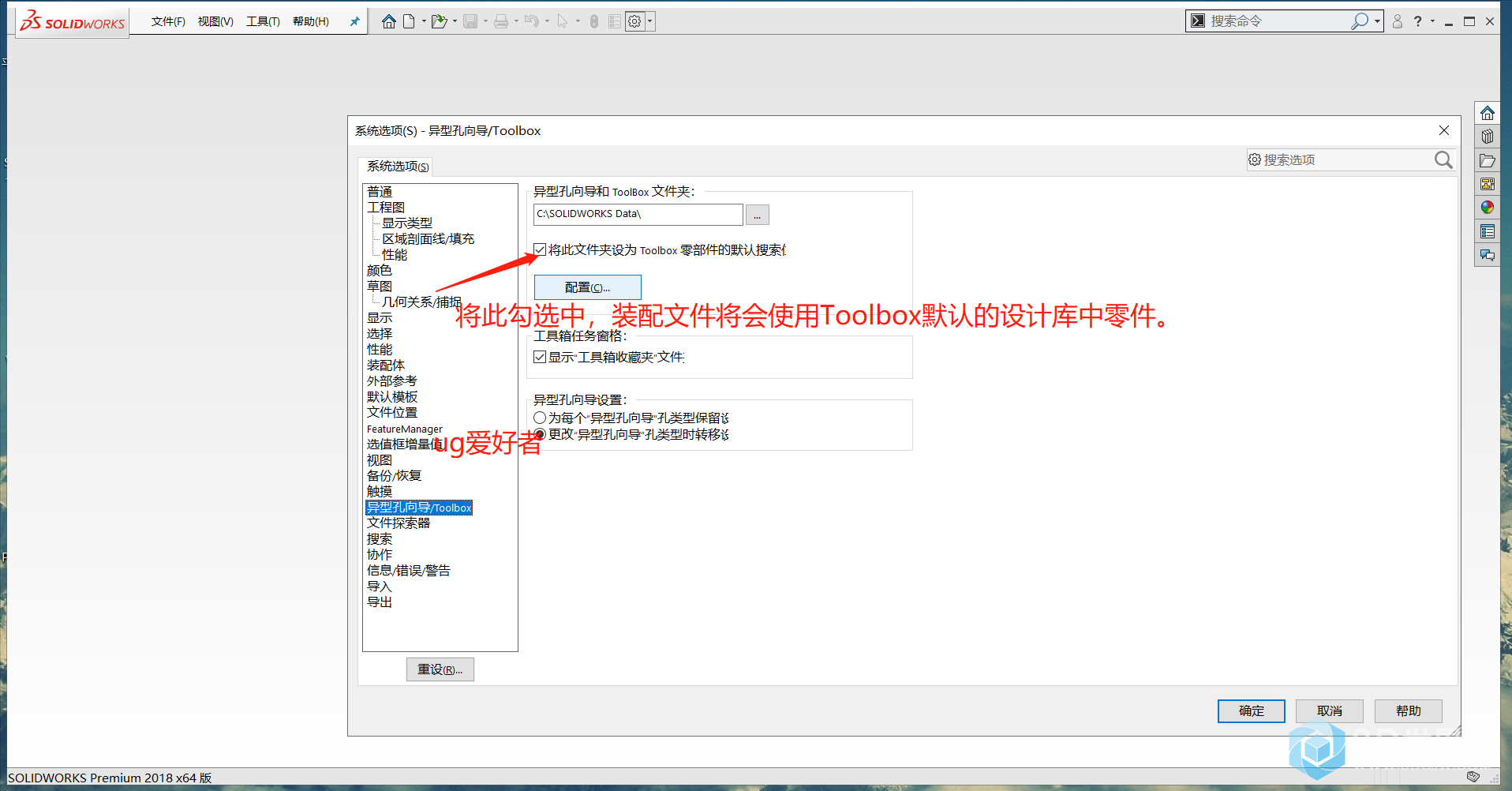Open a file using the Open folder icon
The image size is (1512, 791).
(439, 21)
